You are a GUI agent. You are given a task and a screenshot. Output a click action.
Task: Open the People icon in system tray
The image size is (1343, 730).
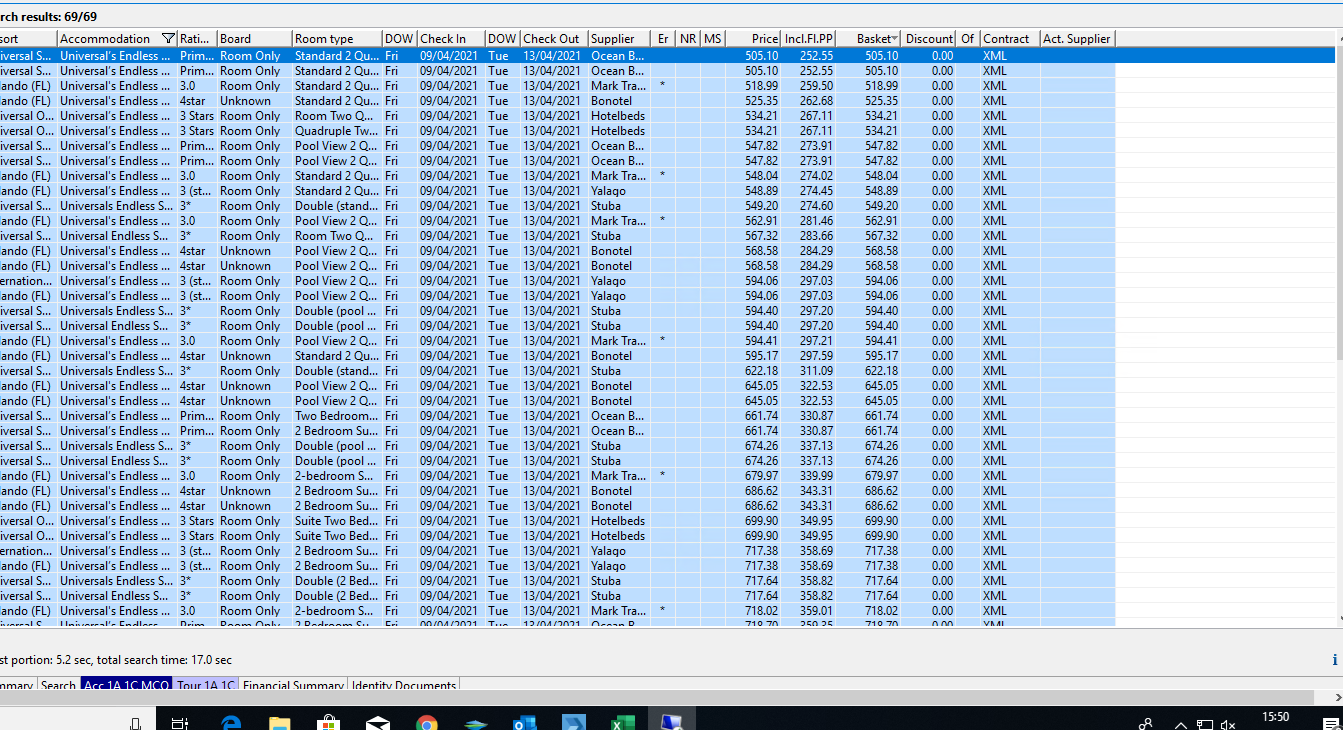[x=1146, y=724]
